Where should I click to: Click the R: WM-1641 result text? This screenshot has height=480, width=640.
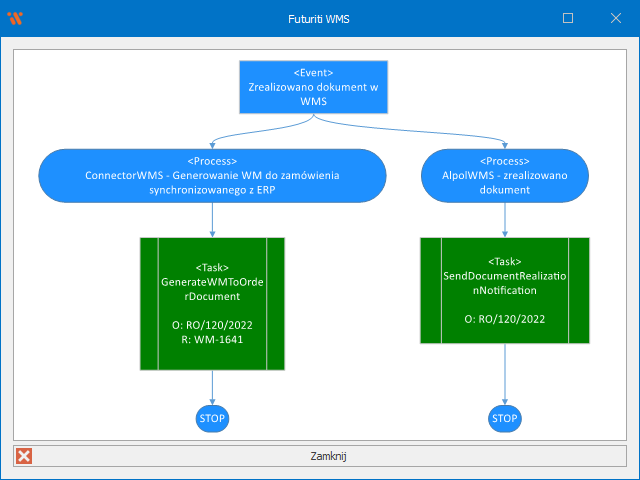coord(212,339)
